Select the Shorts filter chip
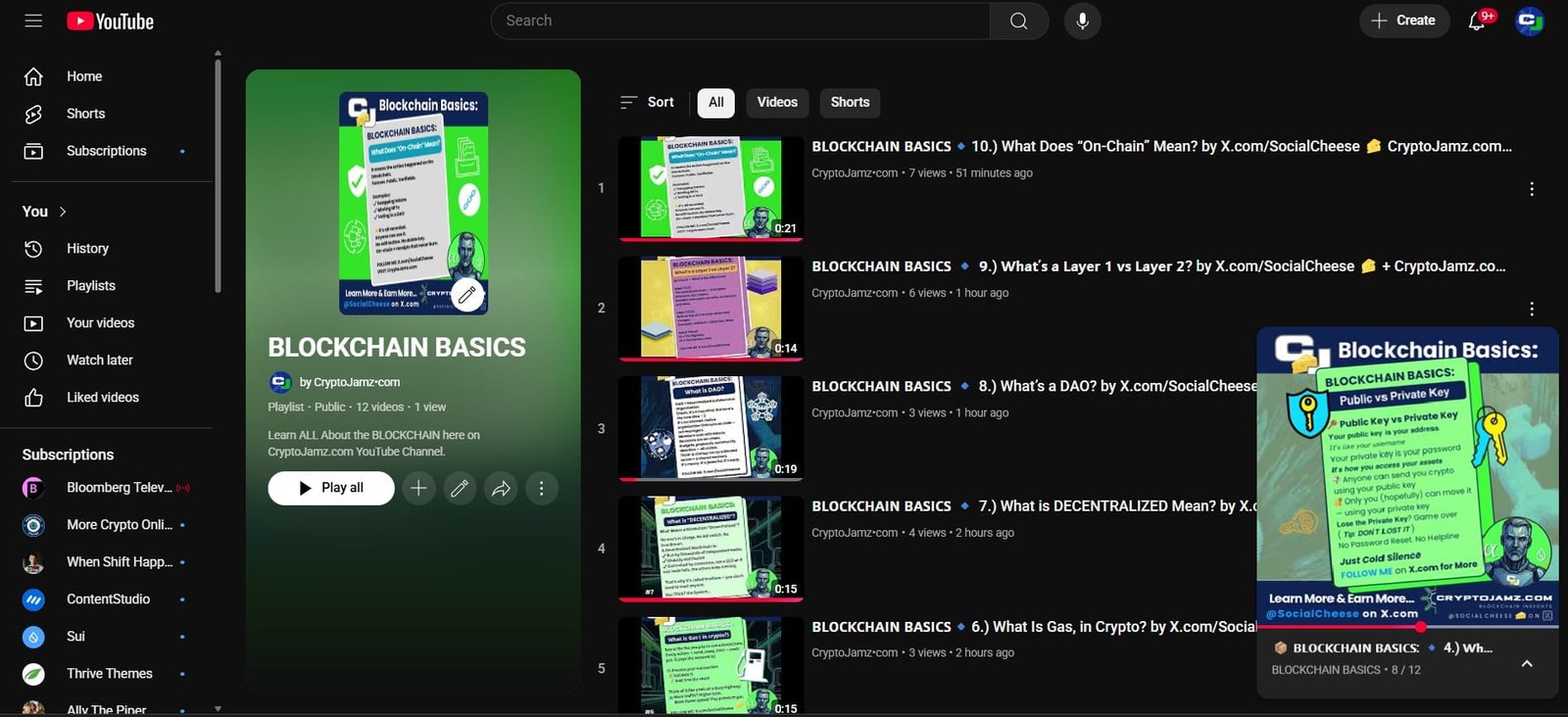1568x717 pixels. click(850, 103)
